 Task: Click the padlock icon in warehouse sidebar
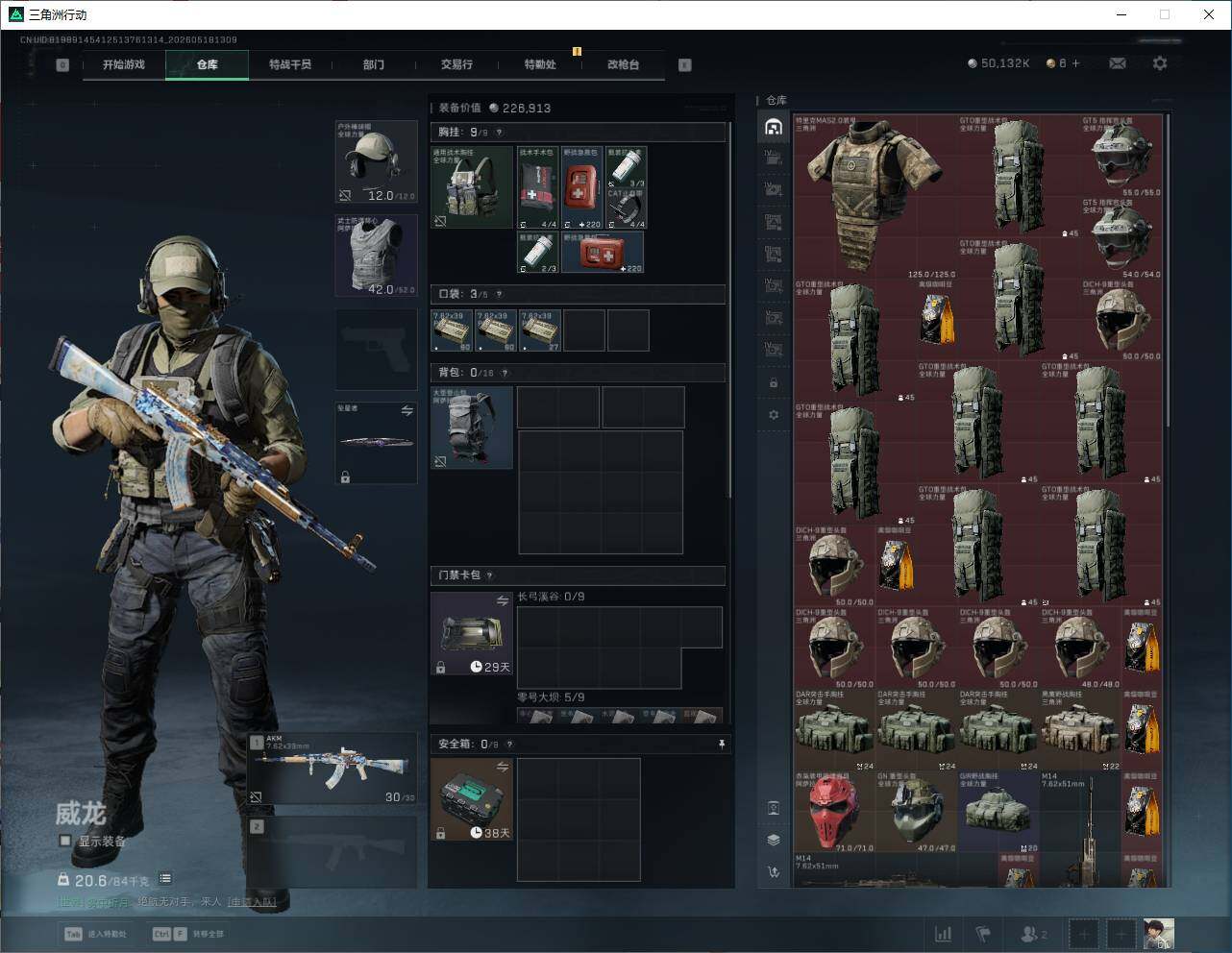[x=774, y=382]
